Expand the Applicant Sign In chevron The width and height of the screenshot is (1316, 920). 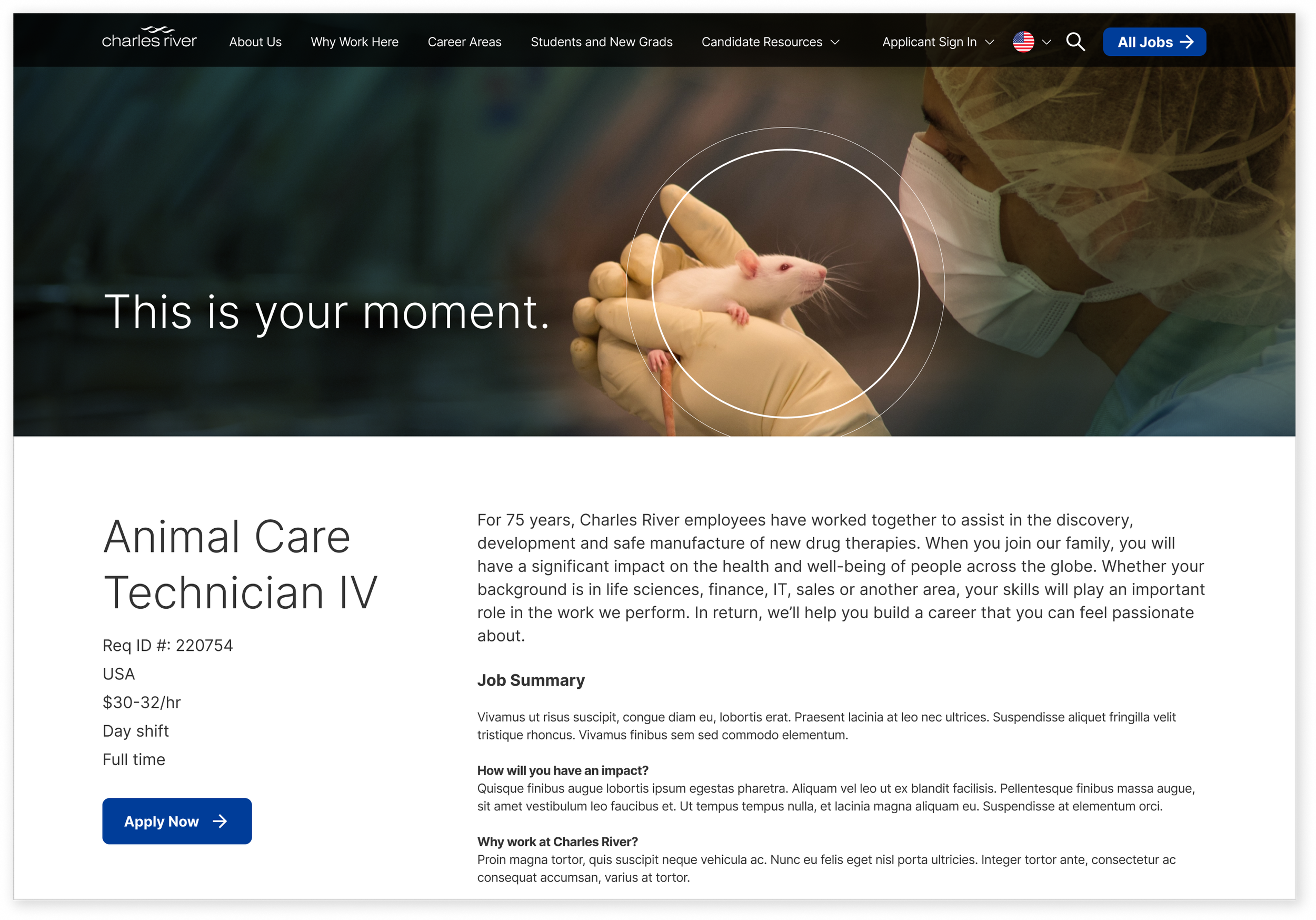[x=989, y=43]
